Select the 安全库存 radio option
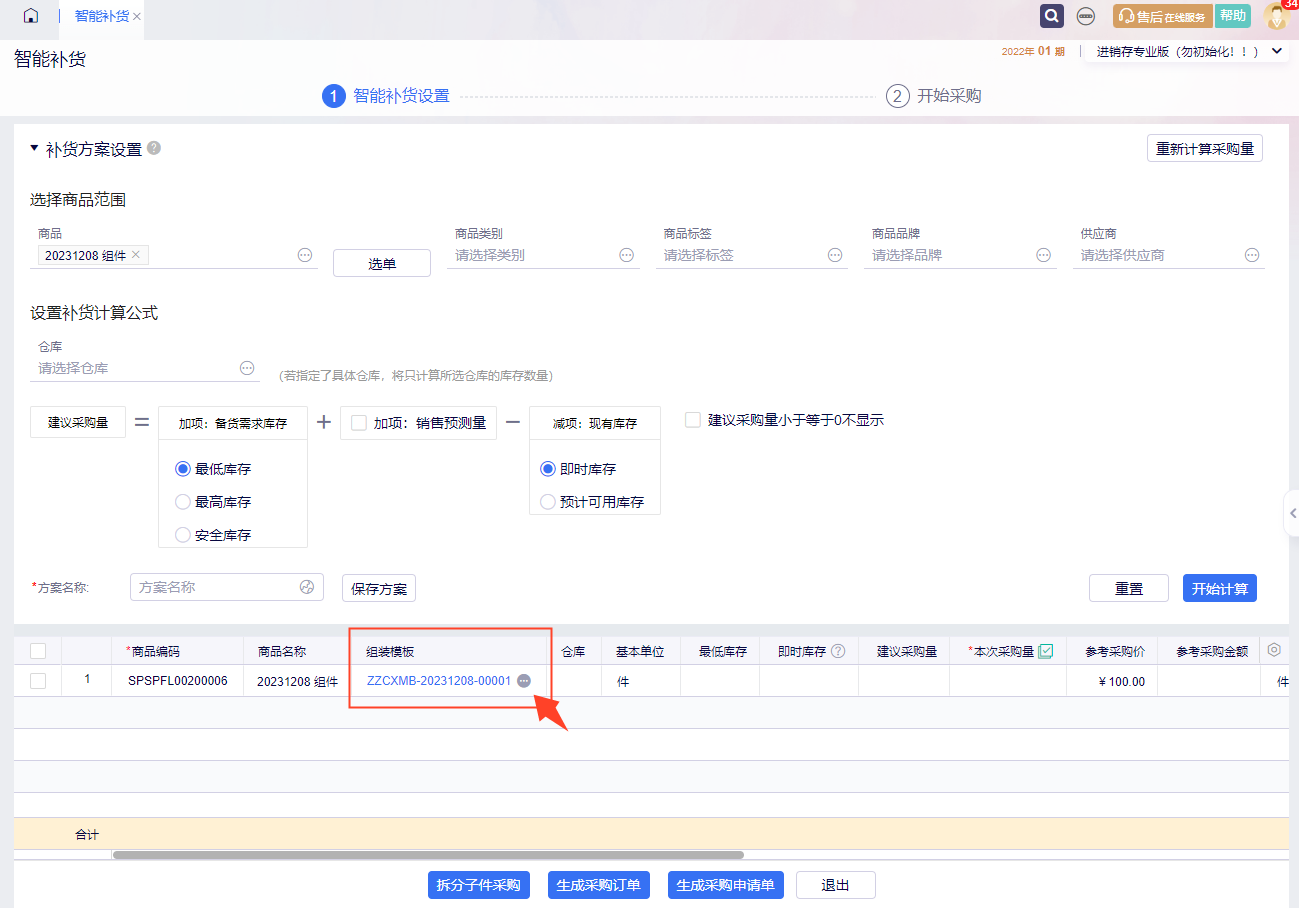This screenshot has height=908, width=1299. pos(183,535)
